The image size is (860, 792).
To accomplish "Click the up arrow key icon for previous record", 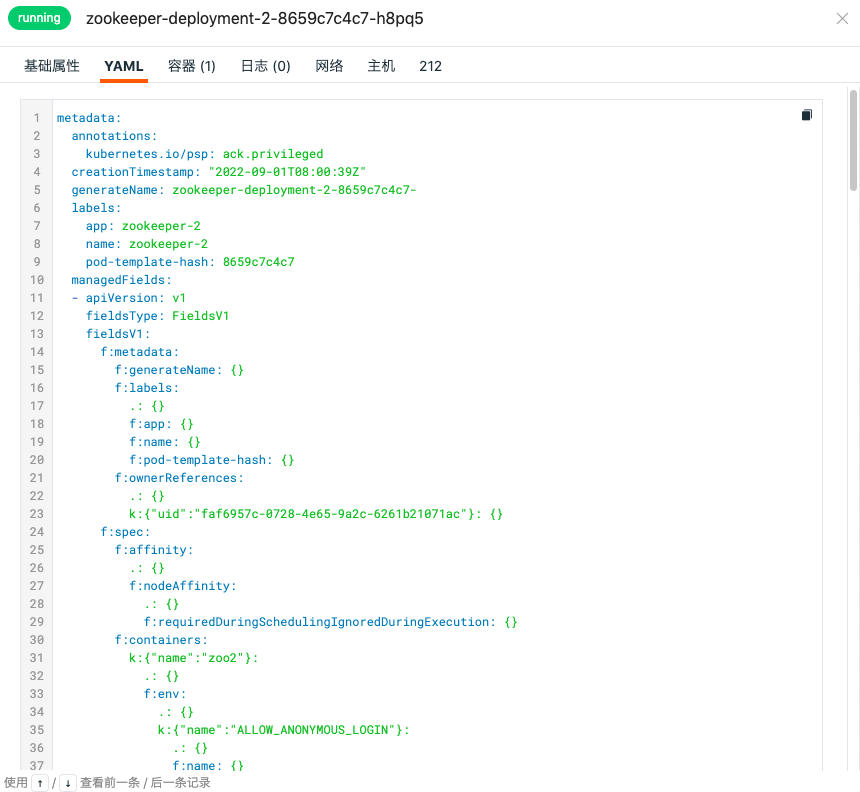I will [39, 783].
